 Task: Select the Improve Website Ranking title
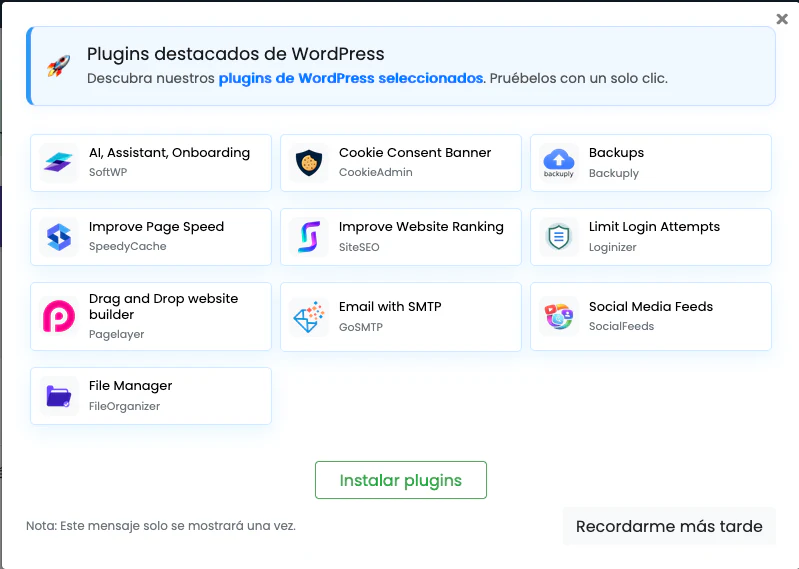point(421,227)
